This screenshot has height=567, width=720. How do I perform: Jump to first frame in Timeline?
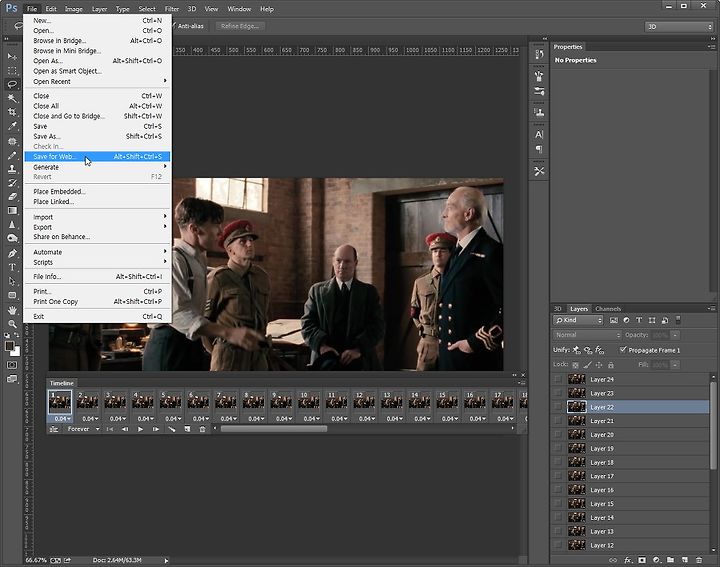(110, 429)
